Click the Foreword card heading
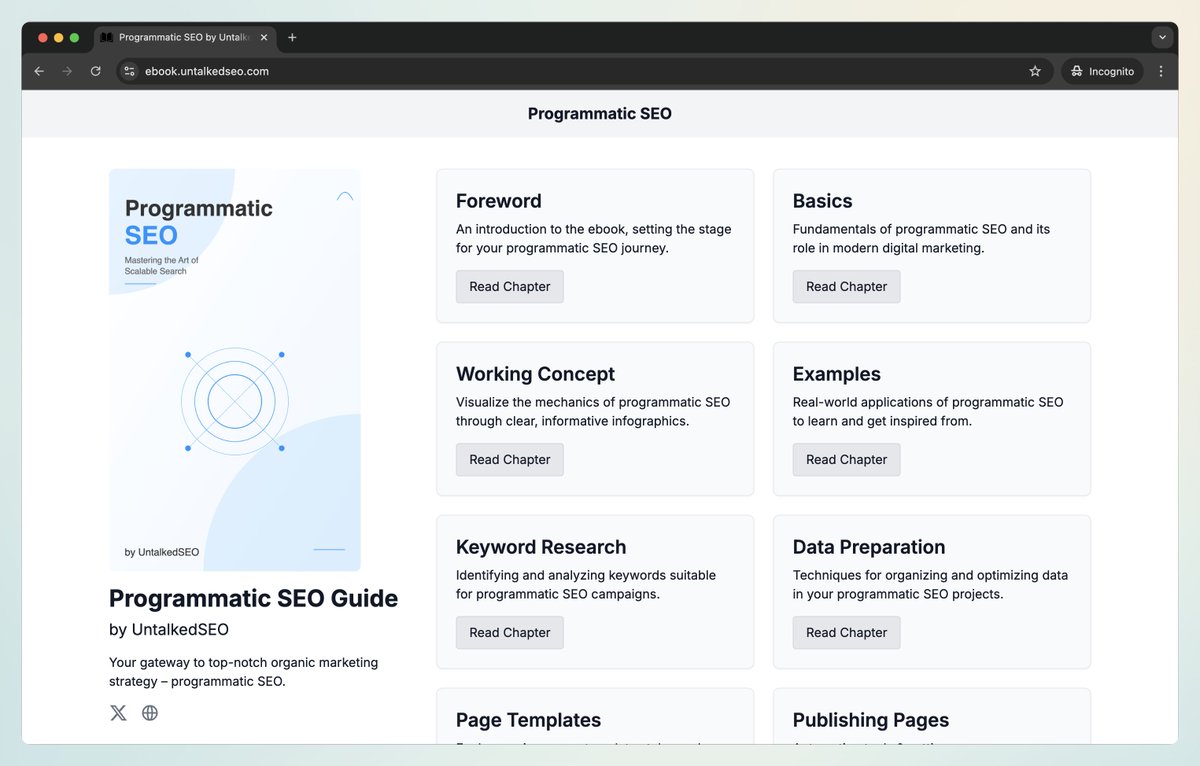The width and height of the screenshot is (1200, 766). coord(499,201)
